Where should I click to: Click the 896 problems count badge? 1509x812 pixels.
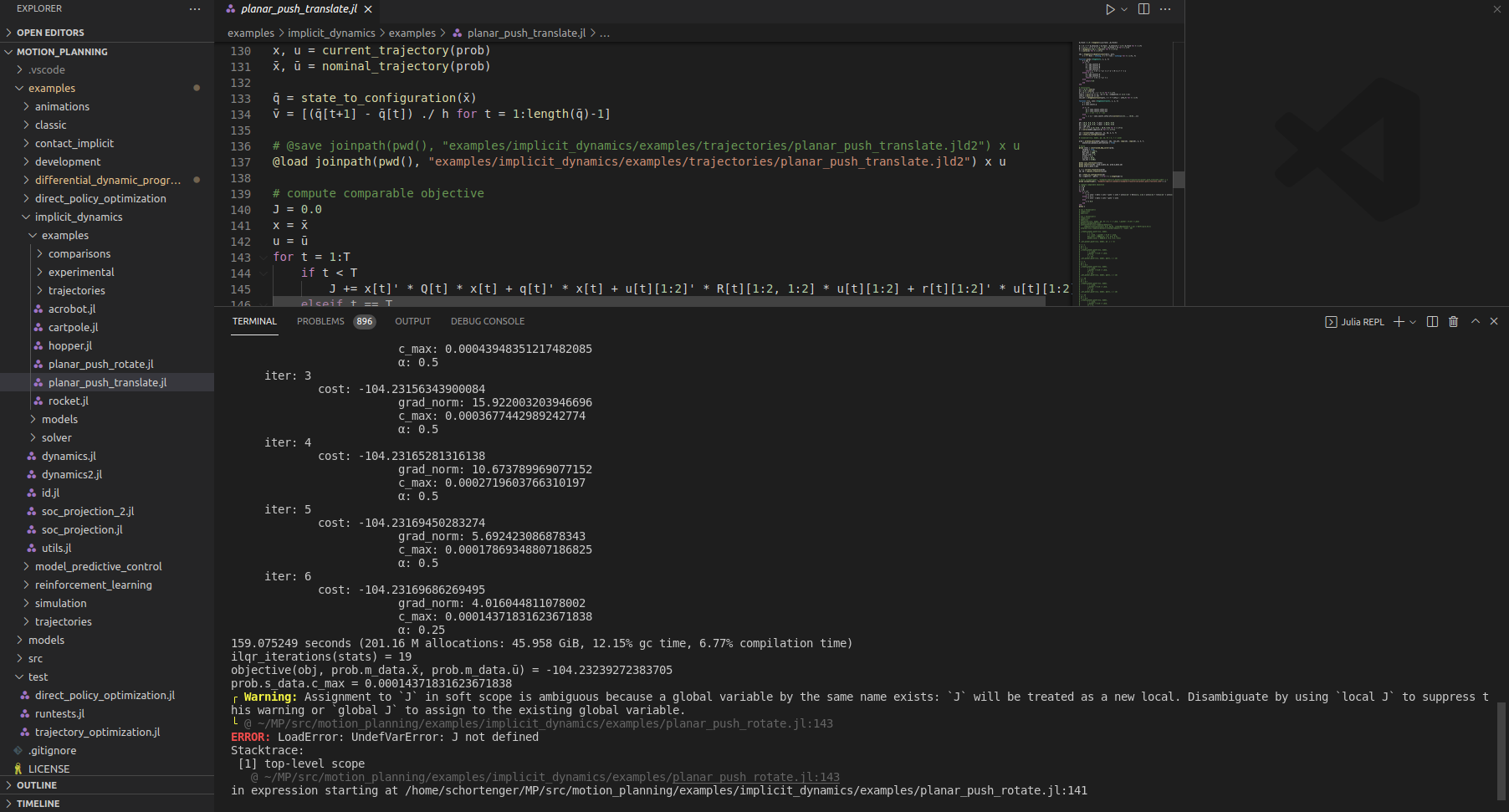365,321
